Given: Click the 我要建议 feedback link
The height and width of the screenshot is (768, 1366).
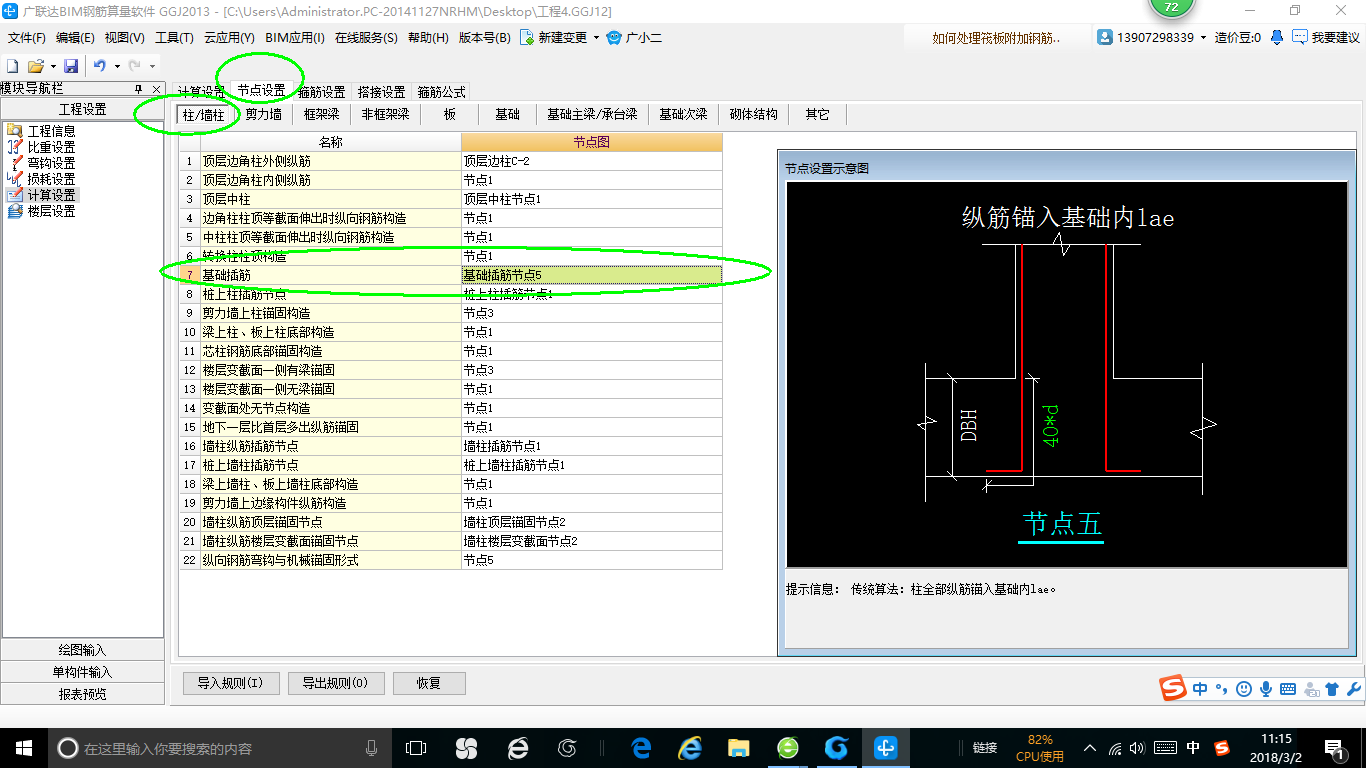Looking at the screenshot, I should (1335, 38).
